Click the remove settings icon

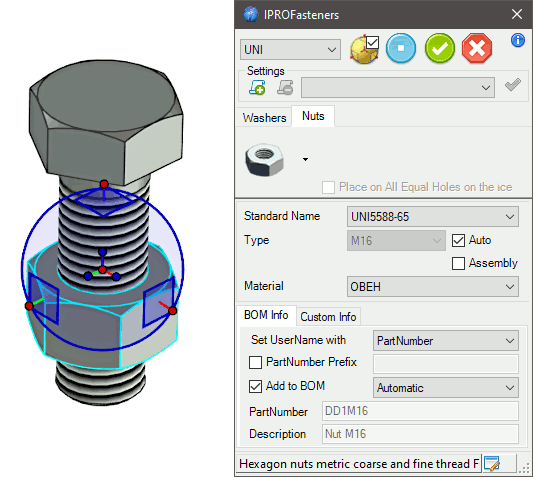(x=285, y=87)
